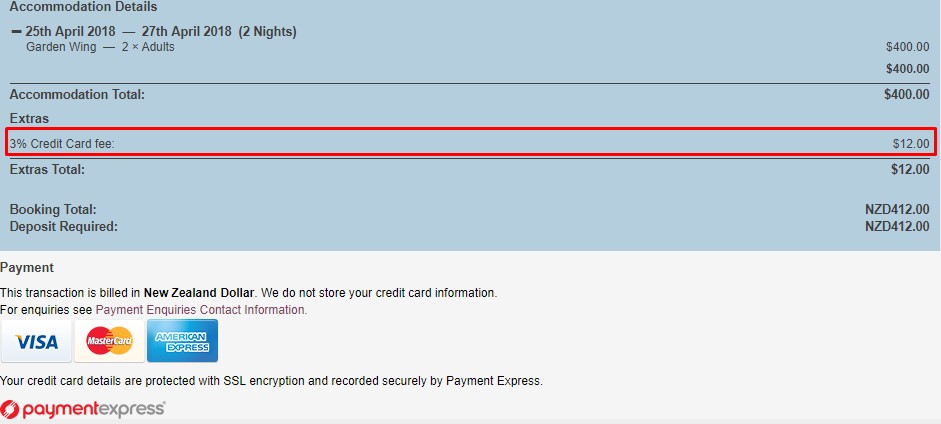
Task: Click the Payment Express logo
Action: (83, 409)
